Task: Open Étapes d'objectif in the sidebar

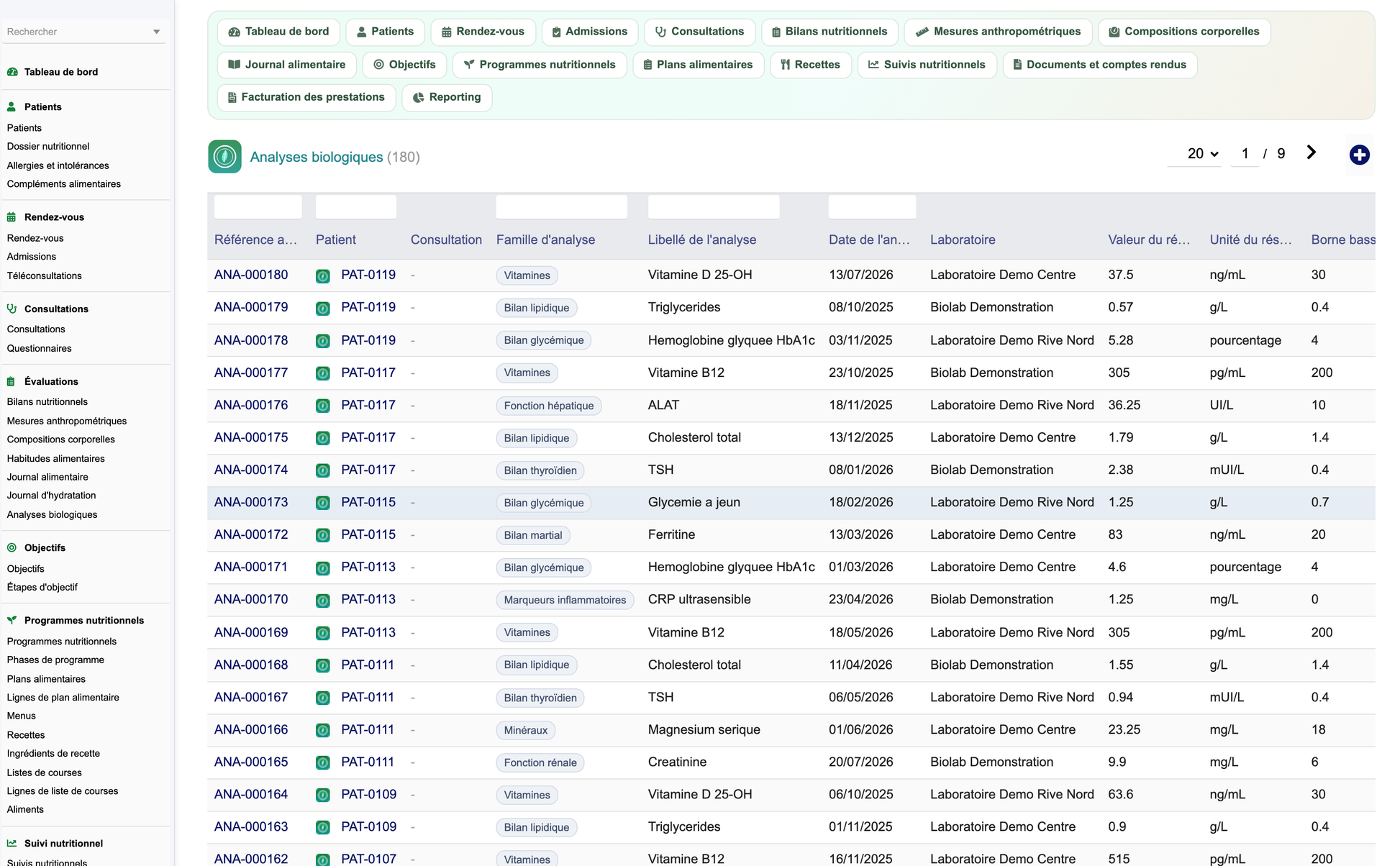Action: pyautogui.click(x=42, y=587)
